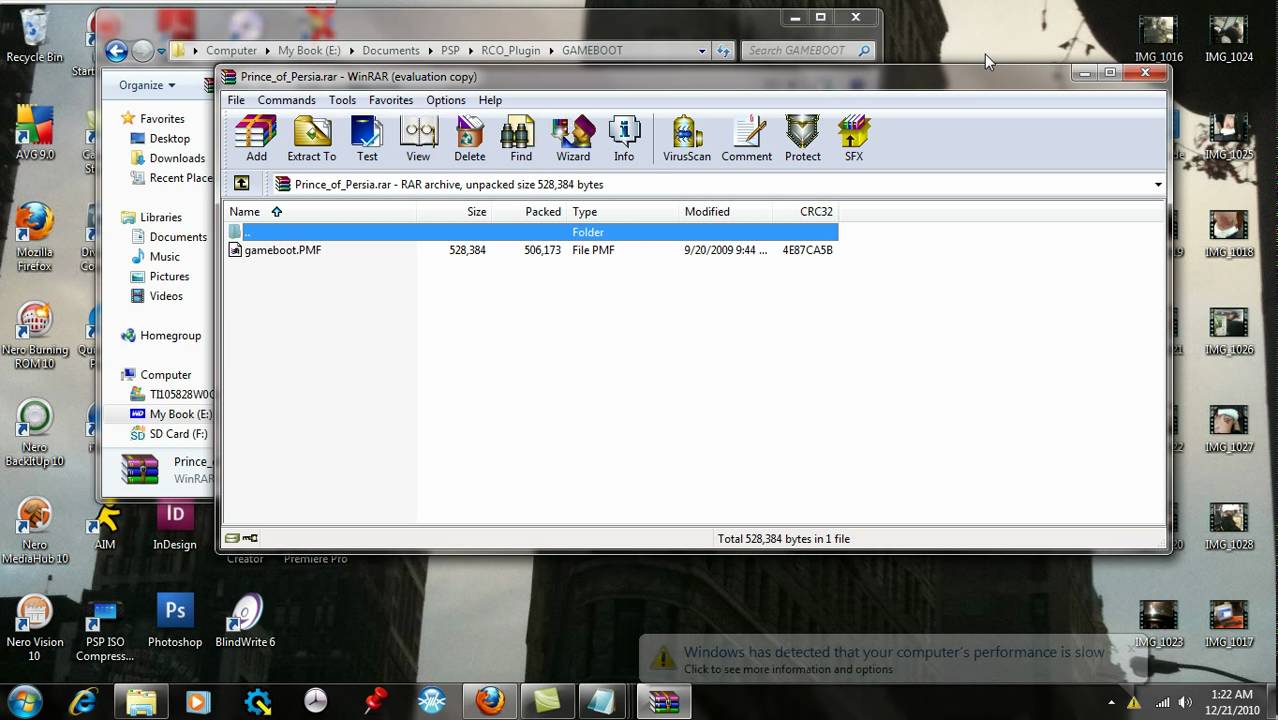This screenshot has width=1278, height=720.
Task: Click Explorer address bar history dropdown arrow
Action: click(702, 51)
